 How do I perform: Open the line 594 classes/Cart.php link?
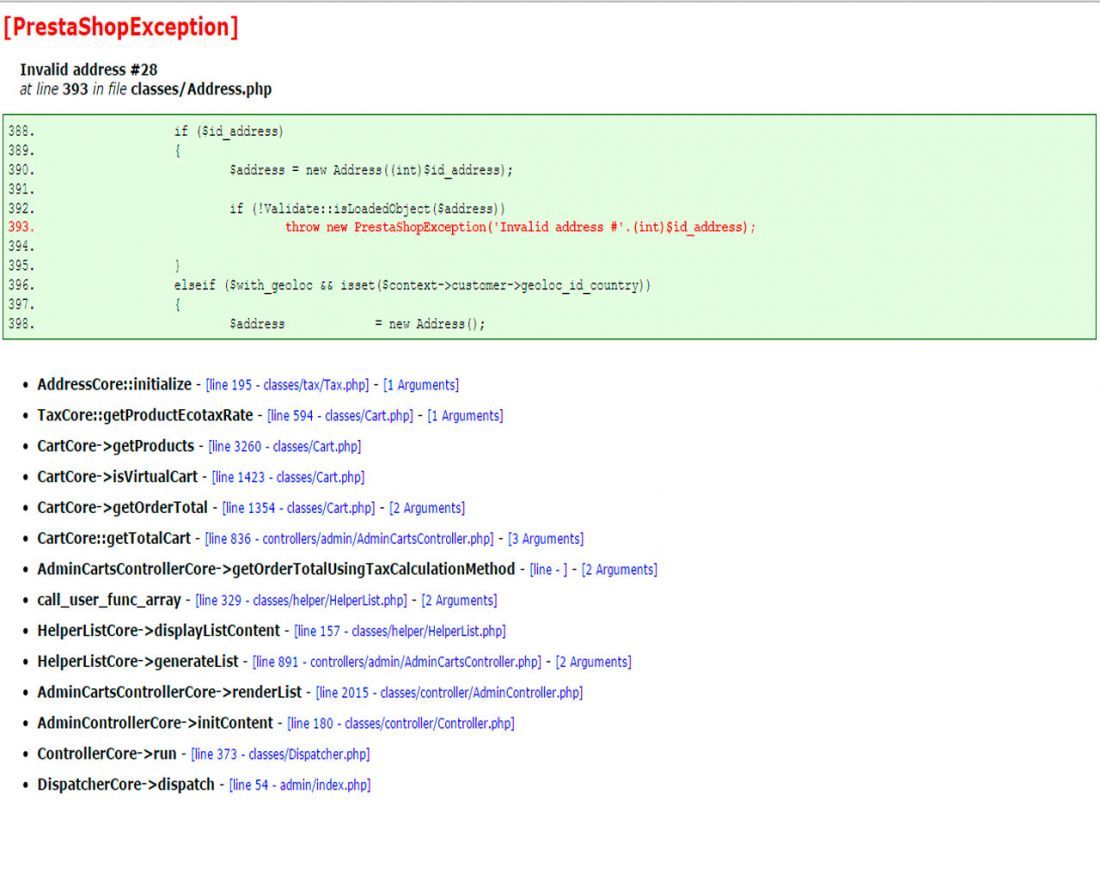340,416
